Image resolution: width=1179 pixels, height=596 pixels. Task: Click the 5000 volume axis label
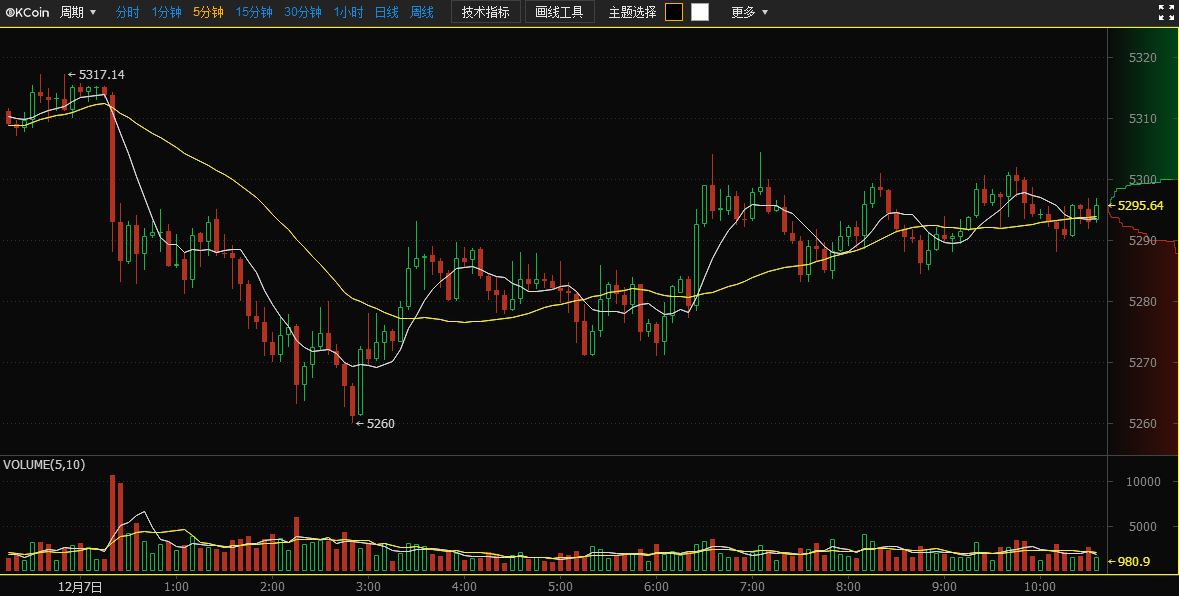click(x=1143, y=526)
